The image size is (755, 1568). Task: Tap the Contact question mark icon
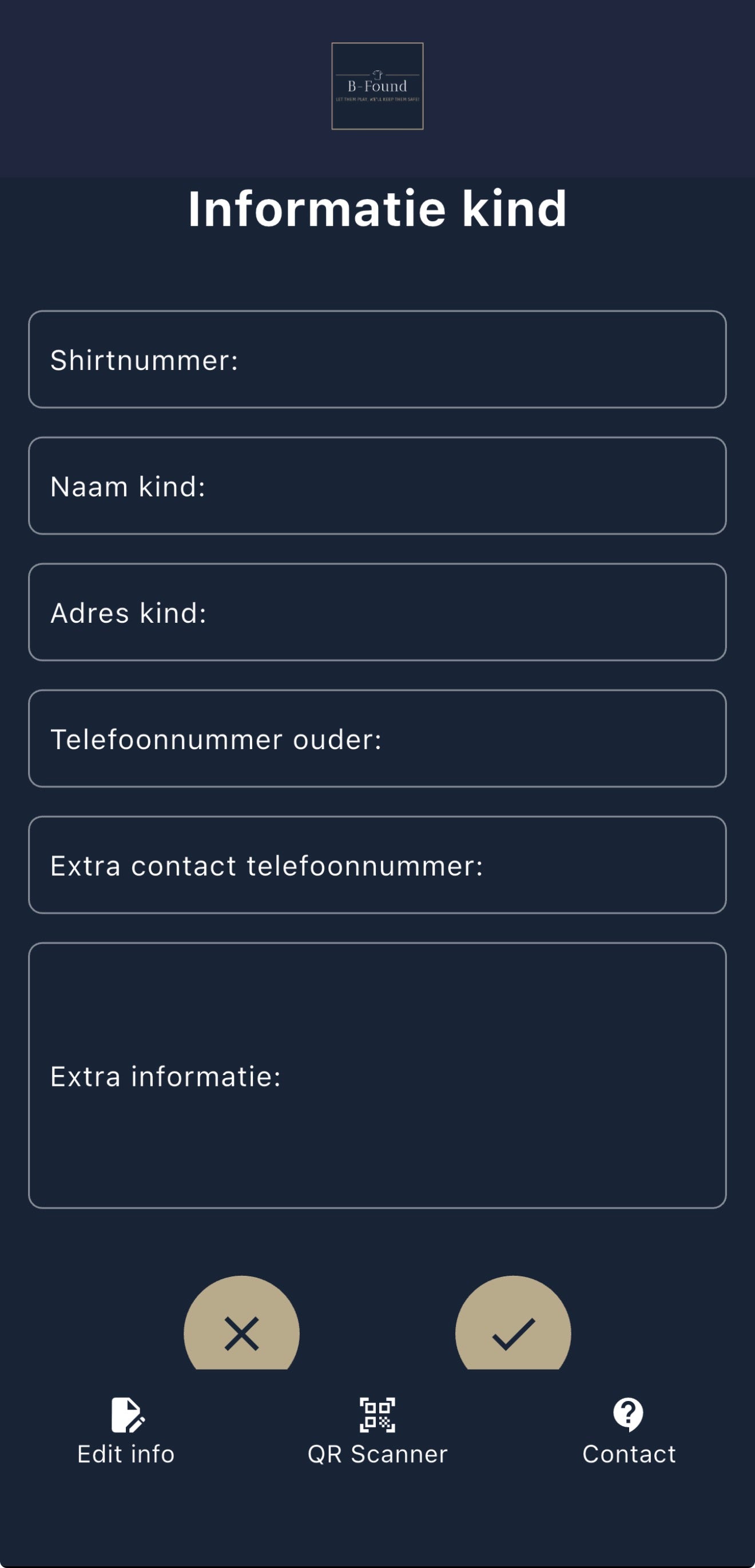coord(629,1415)
